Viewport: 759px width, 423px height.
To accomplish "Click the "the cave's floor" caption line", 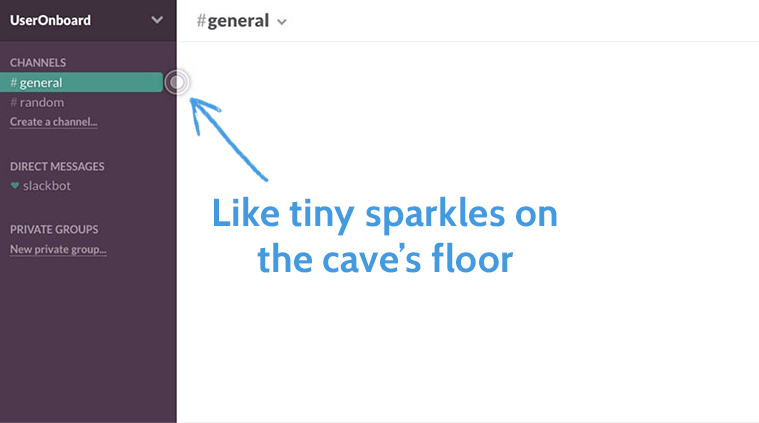I will 384,258.
